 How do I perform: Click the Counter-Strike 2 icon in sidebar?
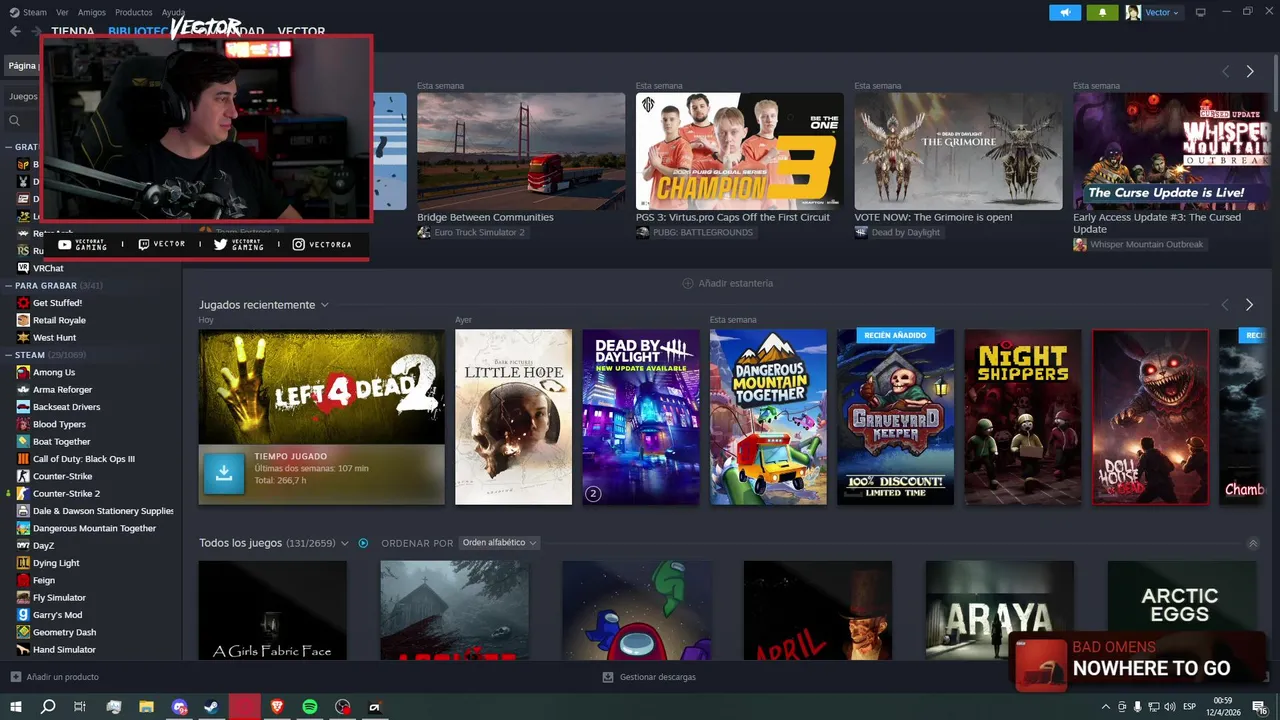click(24, 493)
